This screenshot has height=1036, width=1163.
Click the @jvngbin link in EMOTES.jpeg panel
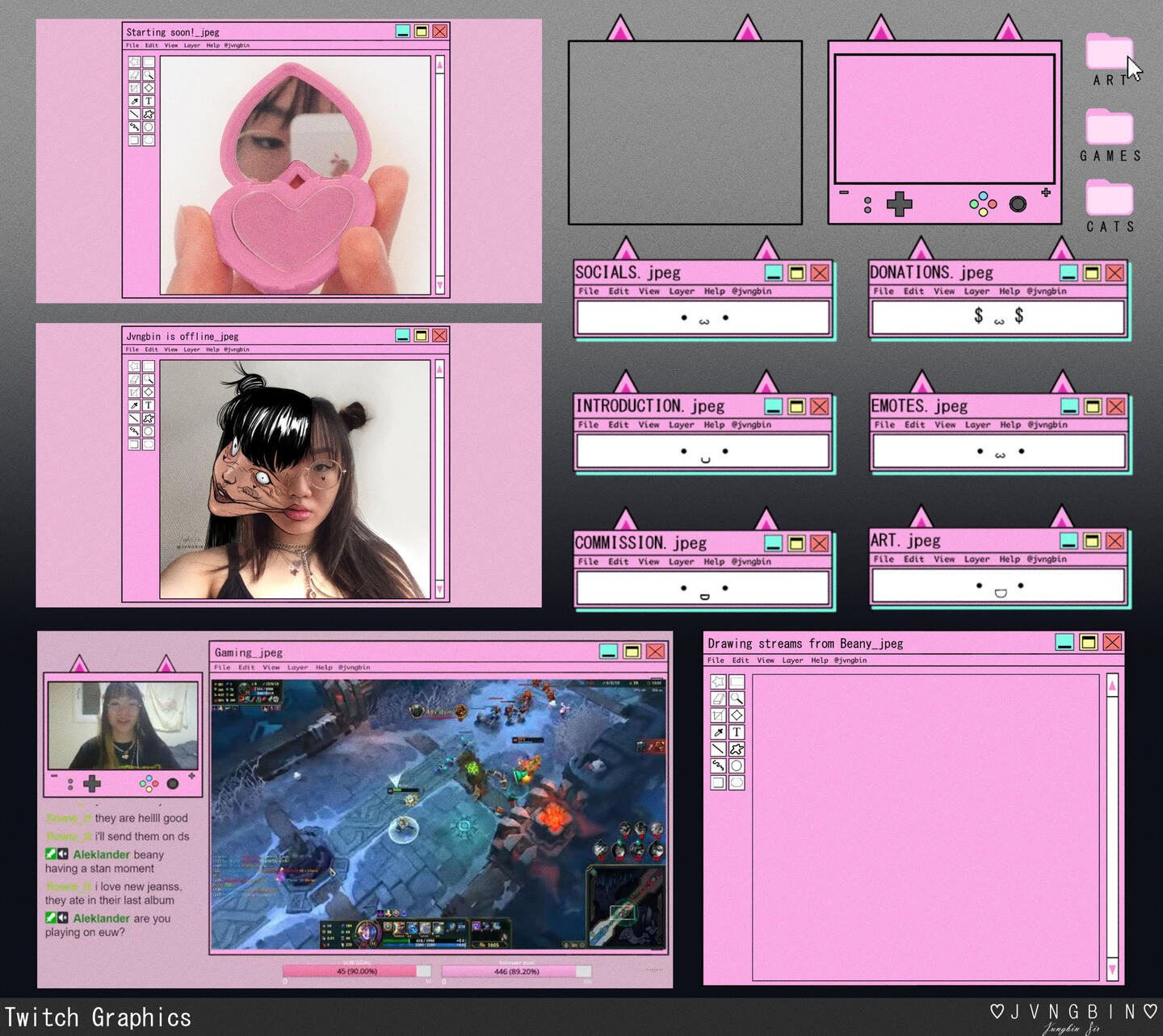(1048, 425)
